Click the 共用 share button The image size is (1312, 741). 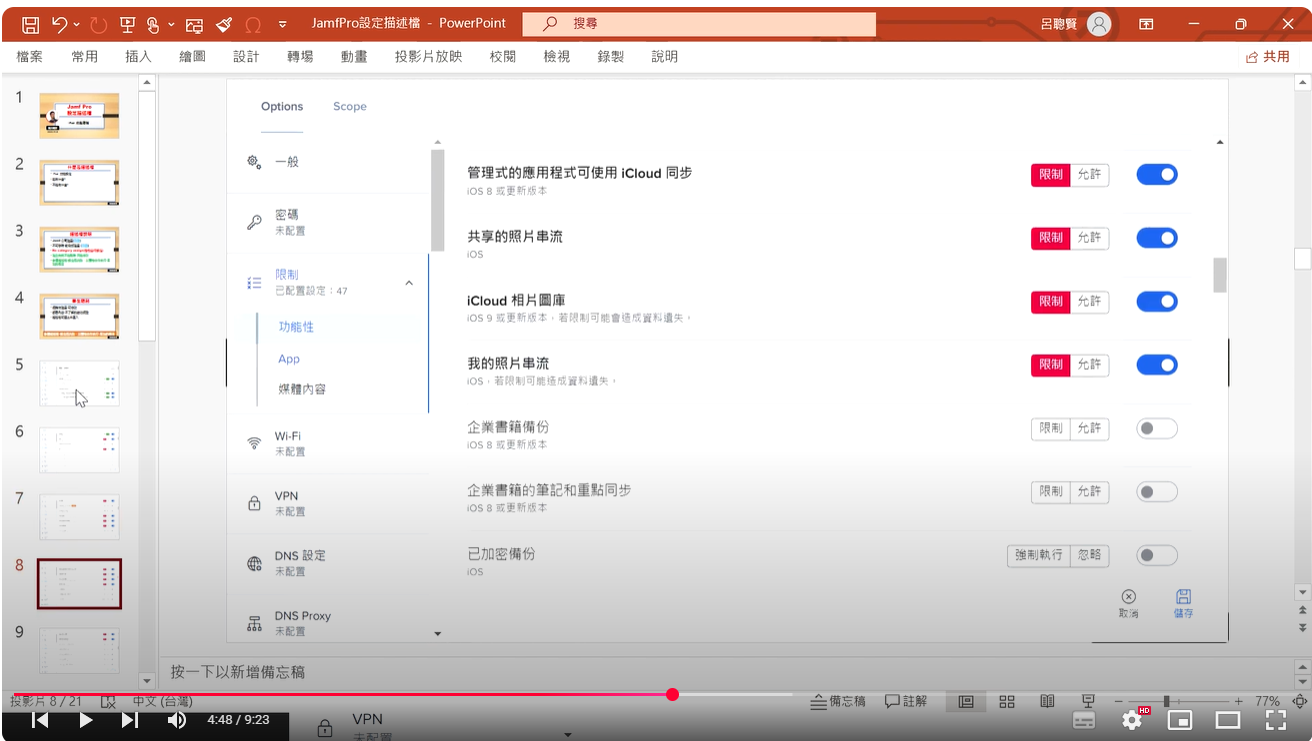point(1268,57)
